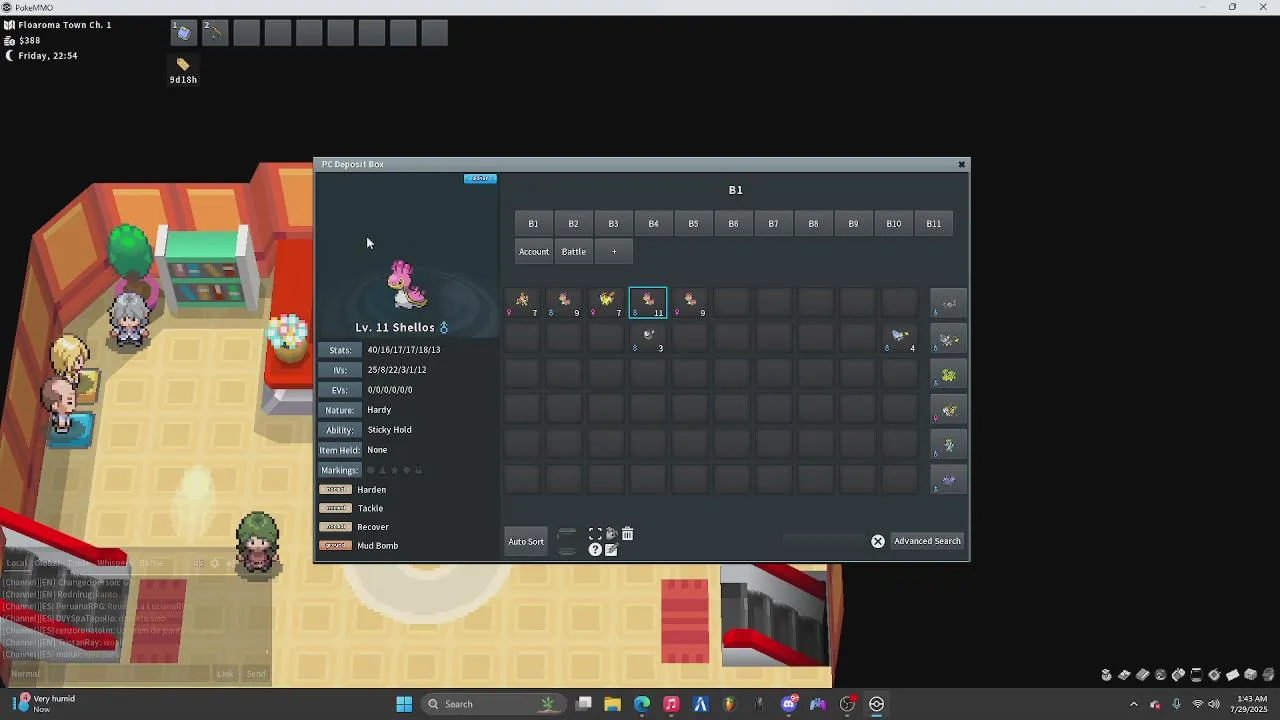Image resolution: width=1280 pixels, height=720 pixels.
Task: Switch to the Local chat tab
Action: tap(17, 563)
